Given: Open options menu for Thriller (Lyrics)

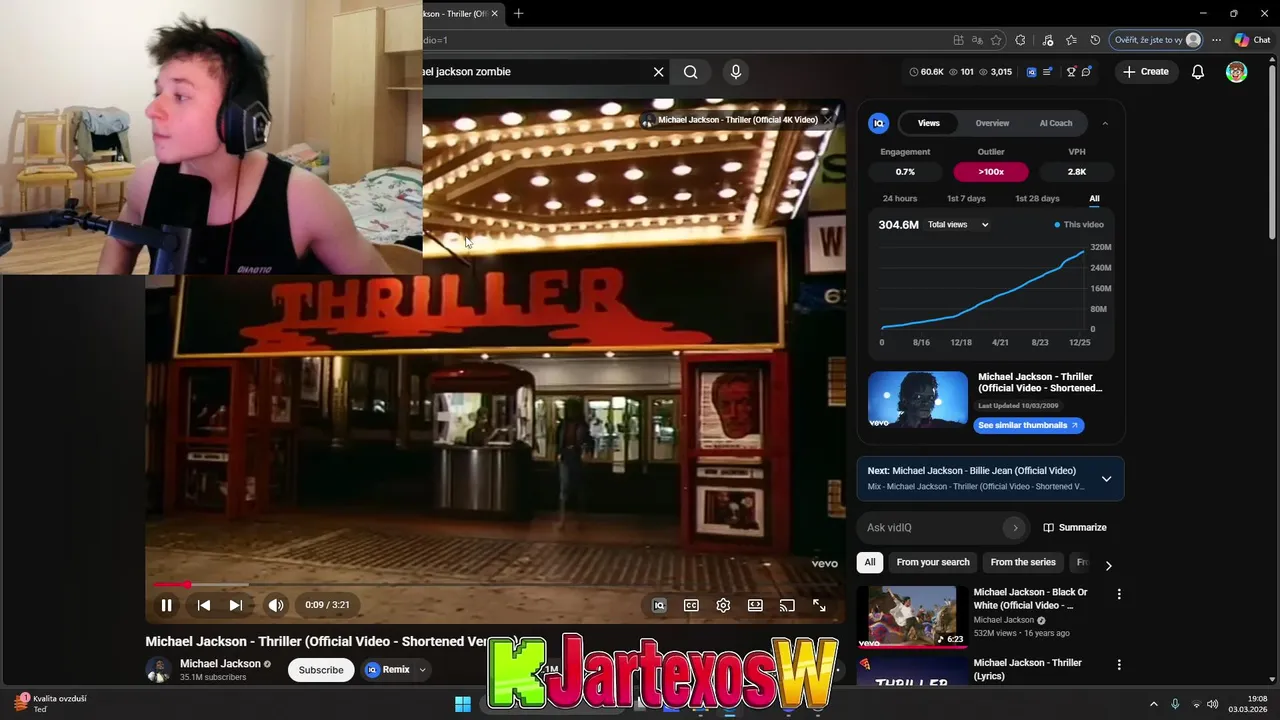Looking at the screenshot, I should [x=1119, y=664].
